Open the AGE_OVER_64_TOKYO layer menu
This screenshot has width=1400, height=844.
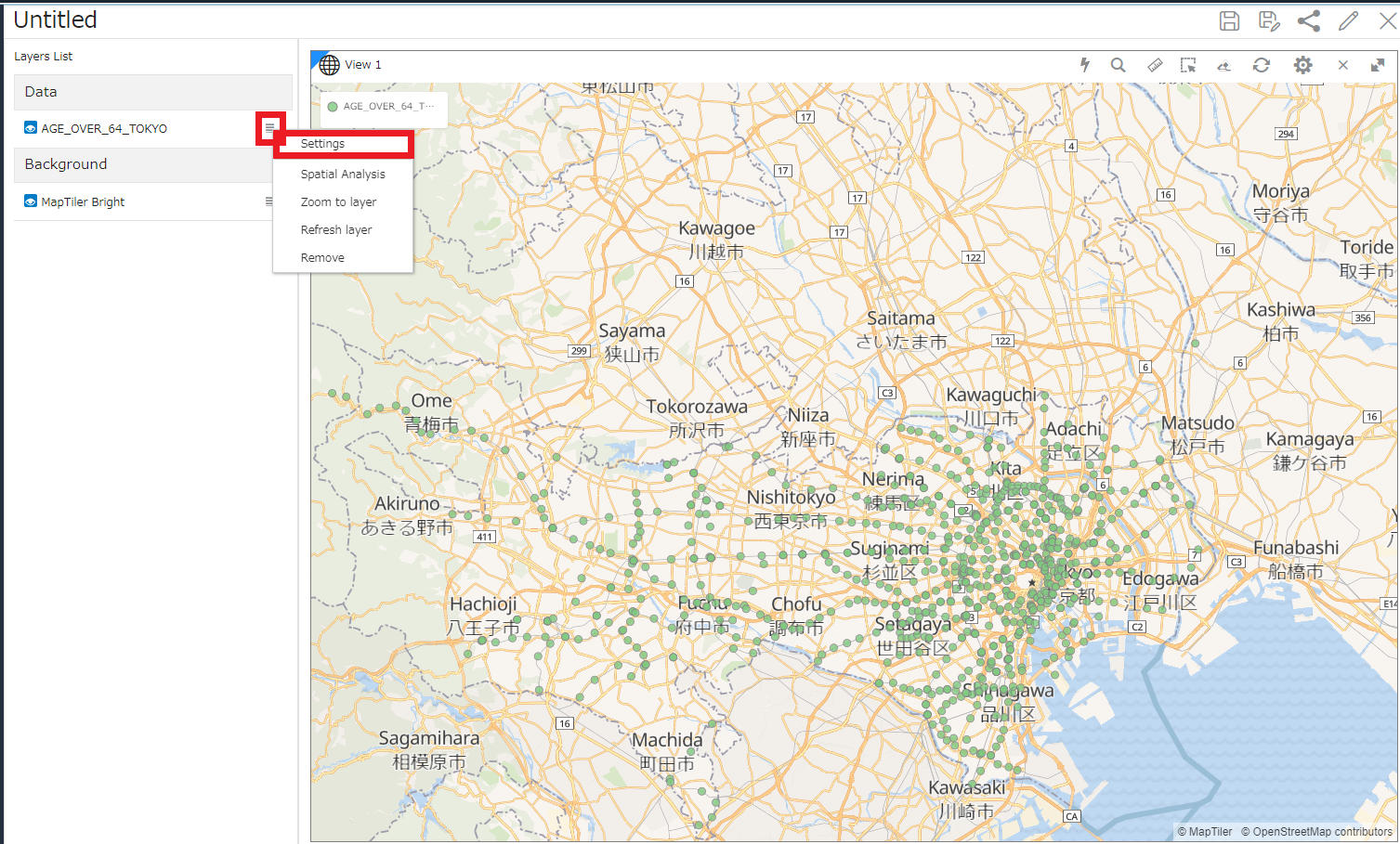pos(269,128)
